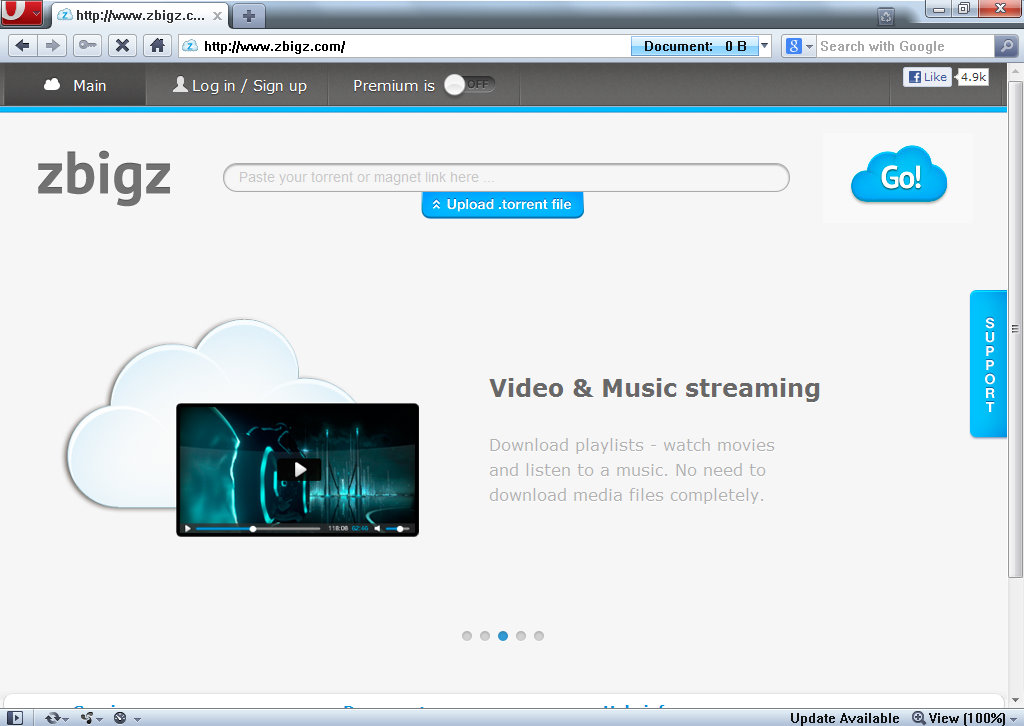
Task: Open the home page icon
Action: 157,46
